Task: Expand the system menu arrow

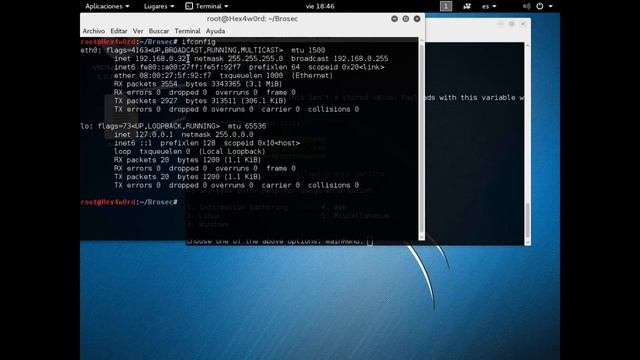Action: pyautogui.click(x=550, y=6)
